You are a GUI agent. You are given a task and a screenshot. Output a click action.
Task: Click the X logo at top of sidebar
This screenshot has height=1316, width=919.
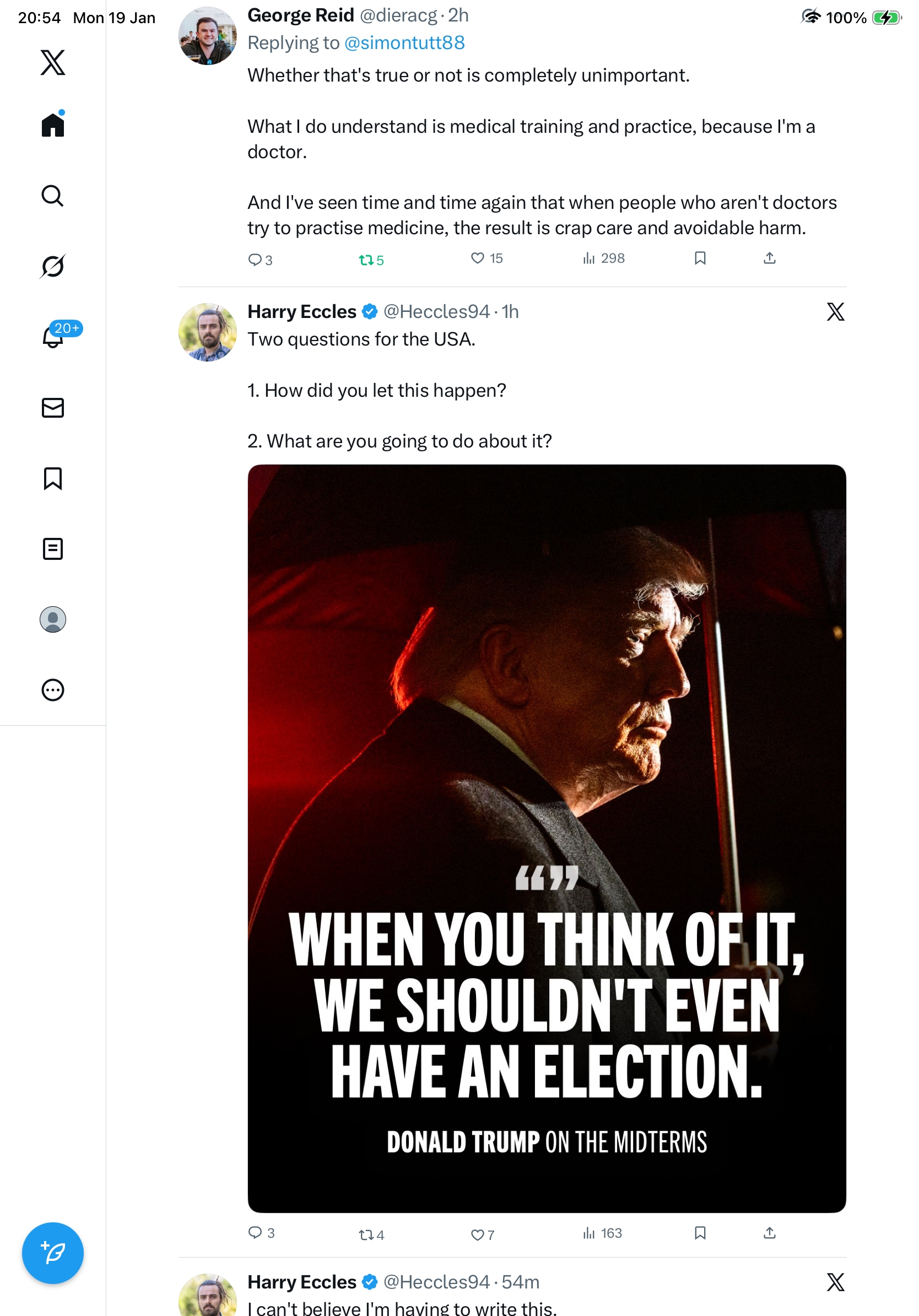[53, 62]
